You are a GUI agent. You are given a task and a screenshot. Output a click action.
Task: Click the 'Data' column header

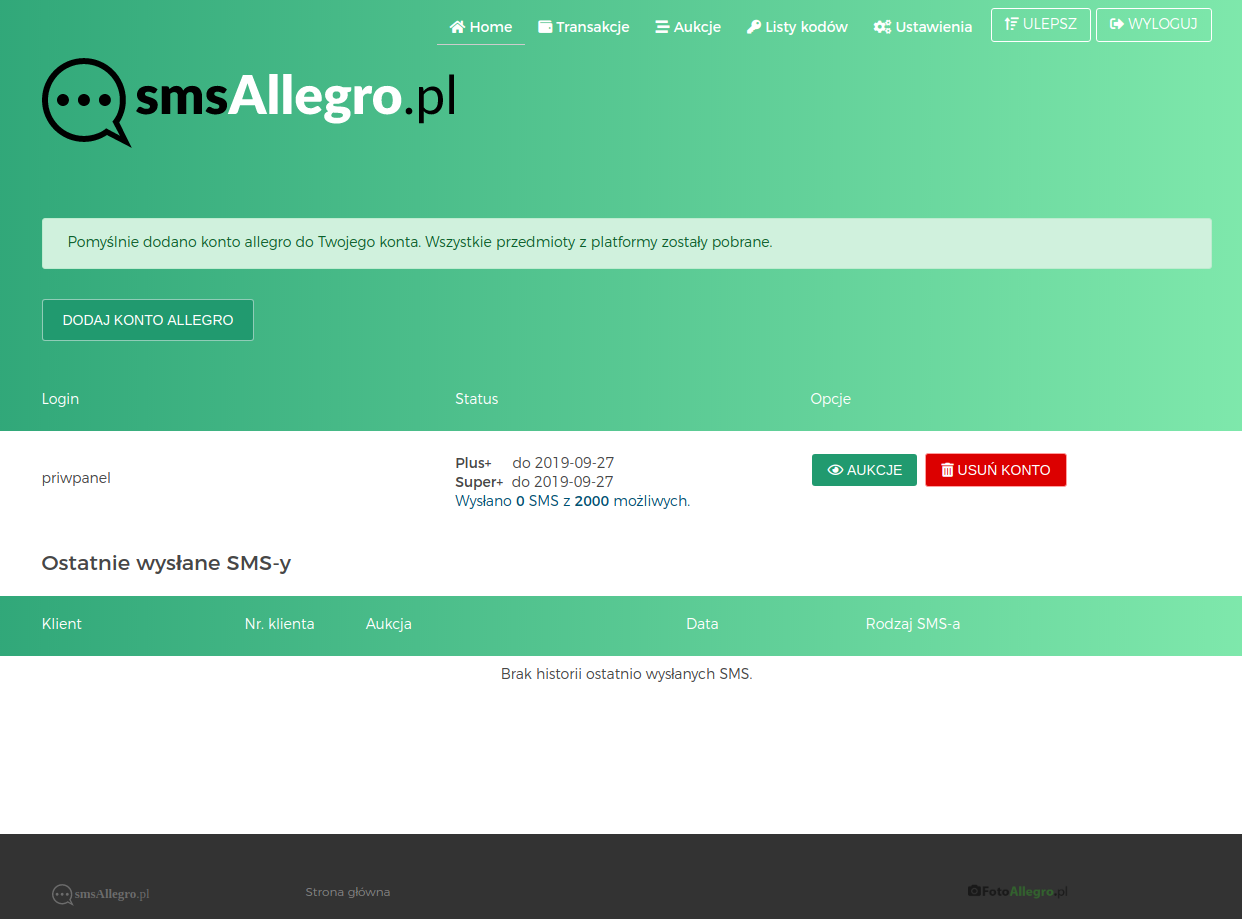point(702,624)
